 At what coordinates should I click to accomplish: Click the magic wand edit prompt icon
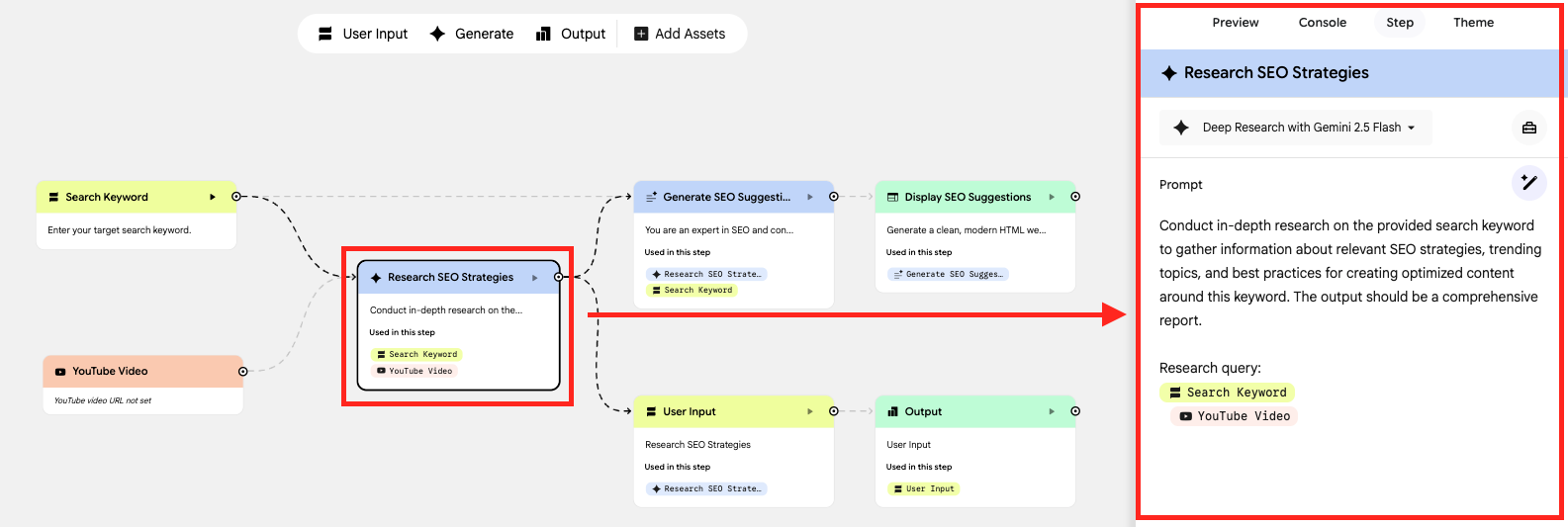click(x=1528, y=182)
